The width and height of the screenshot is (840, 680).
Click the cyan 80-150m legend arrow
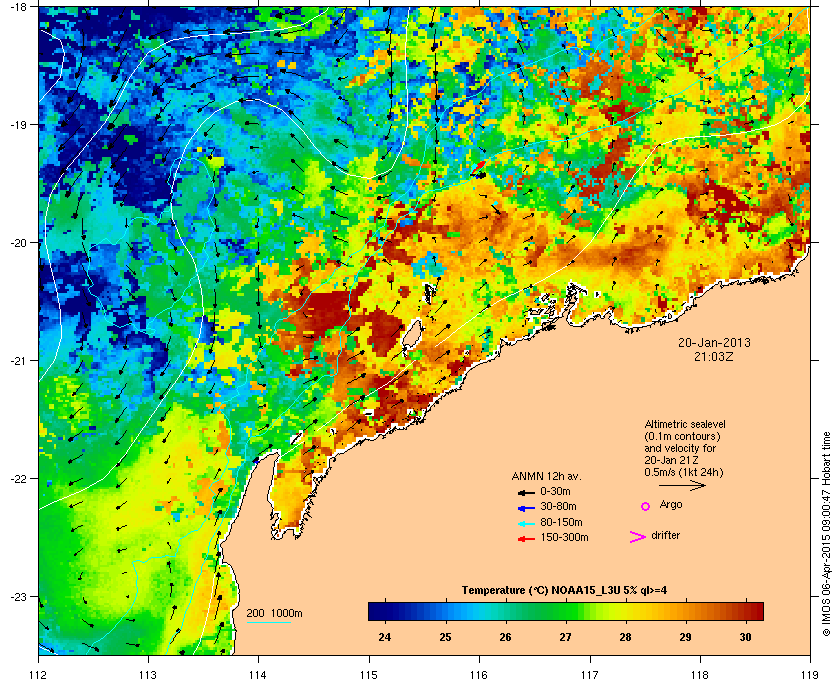click(526, 523)
